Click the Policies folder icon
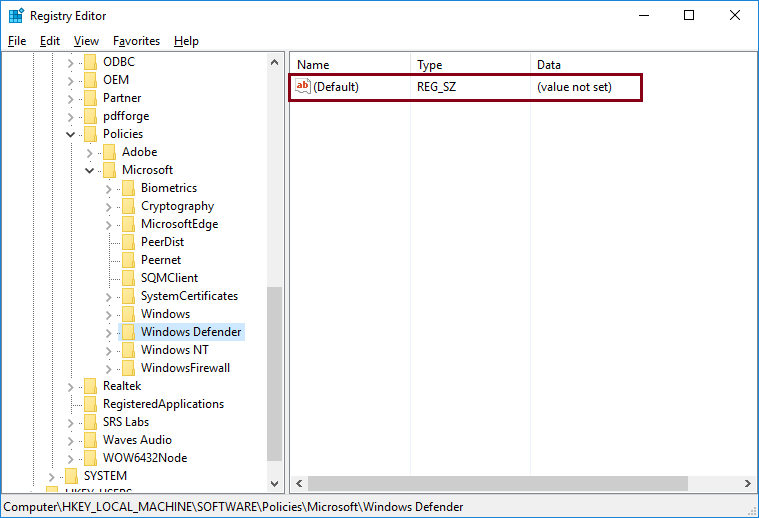Screen dimensions: 759x518 90,134
